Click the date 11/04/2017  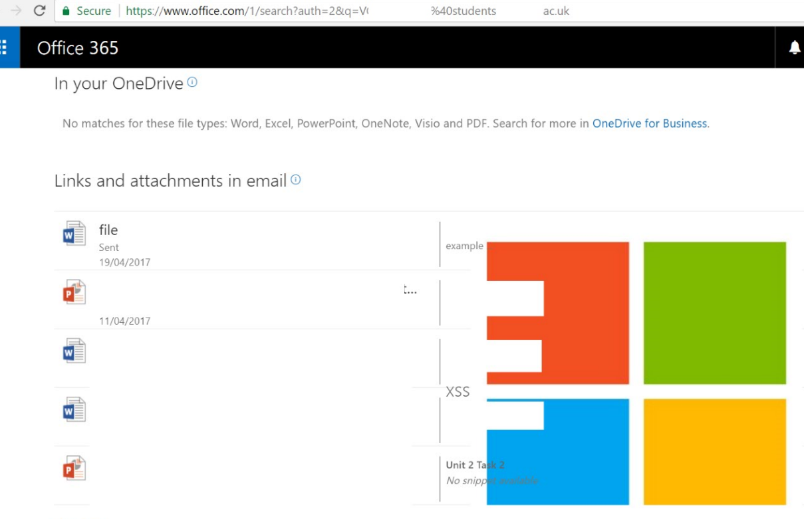(x=125, y=321)
